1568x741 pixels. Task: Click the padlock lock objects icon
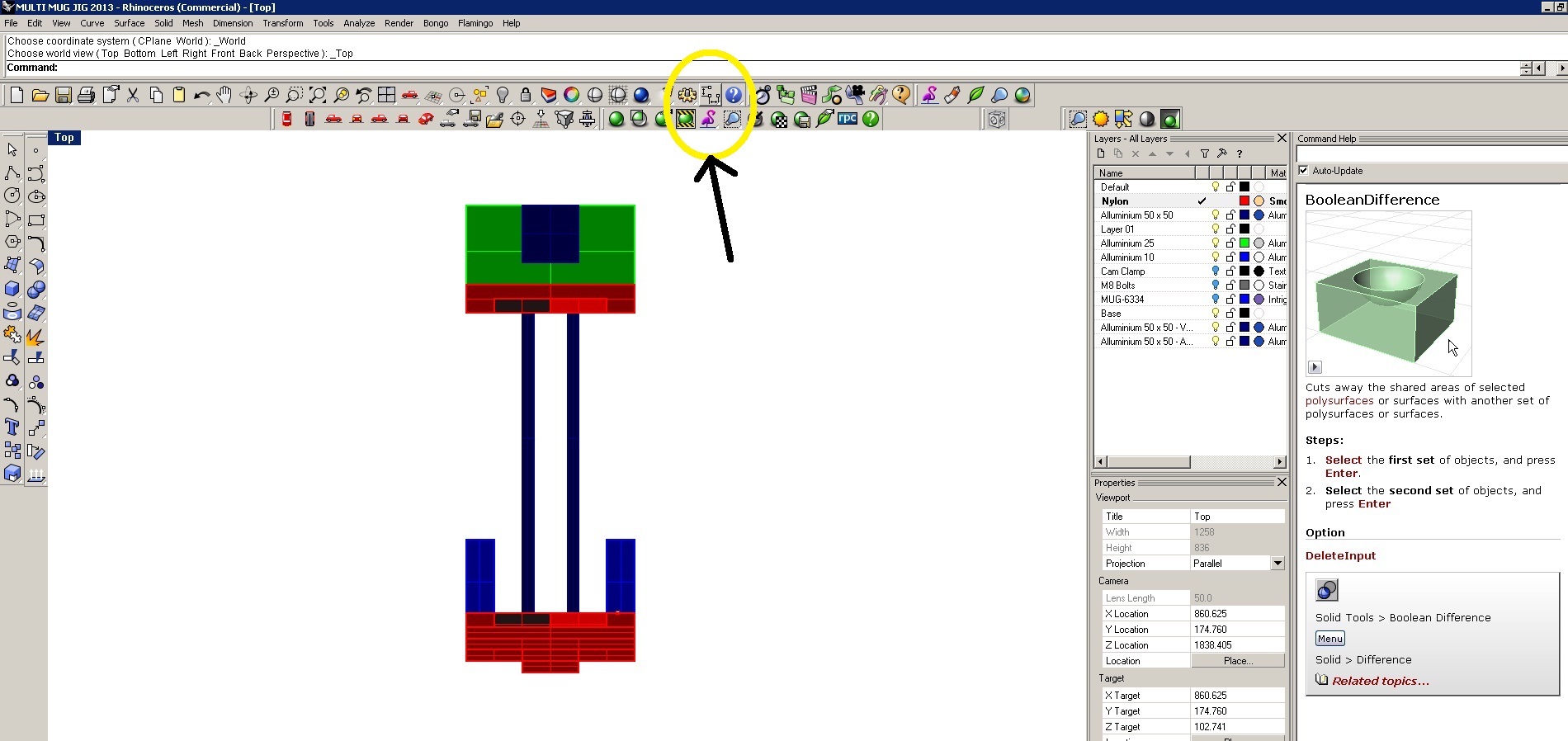[x=526, y=95]
